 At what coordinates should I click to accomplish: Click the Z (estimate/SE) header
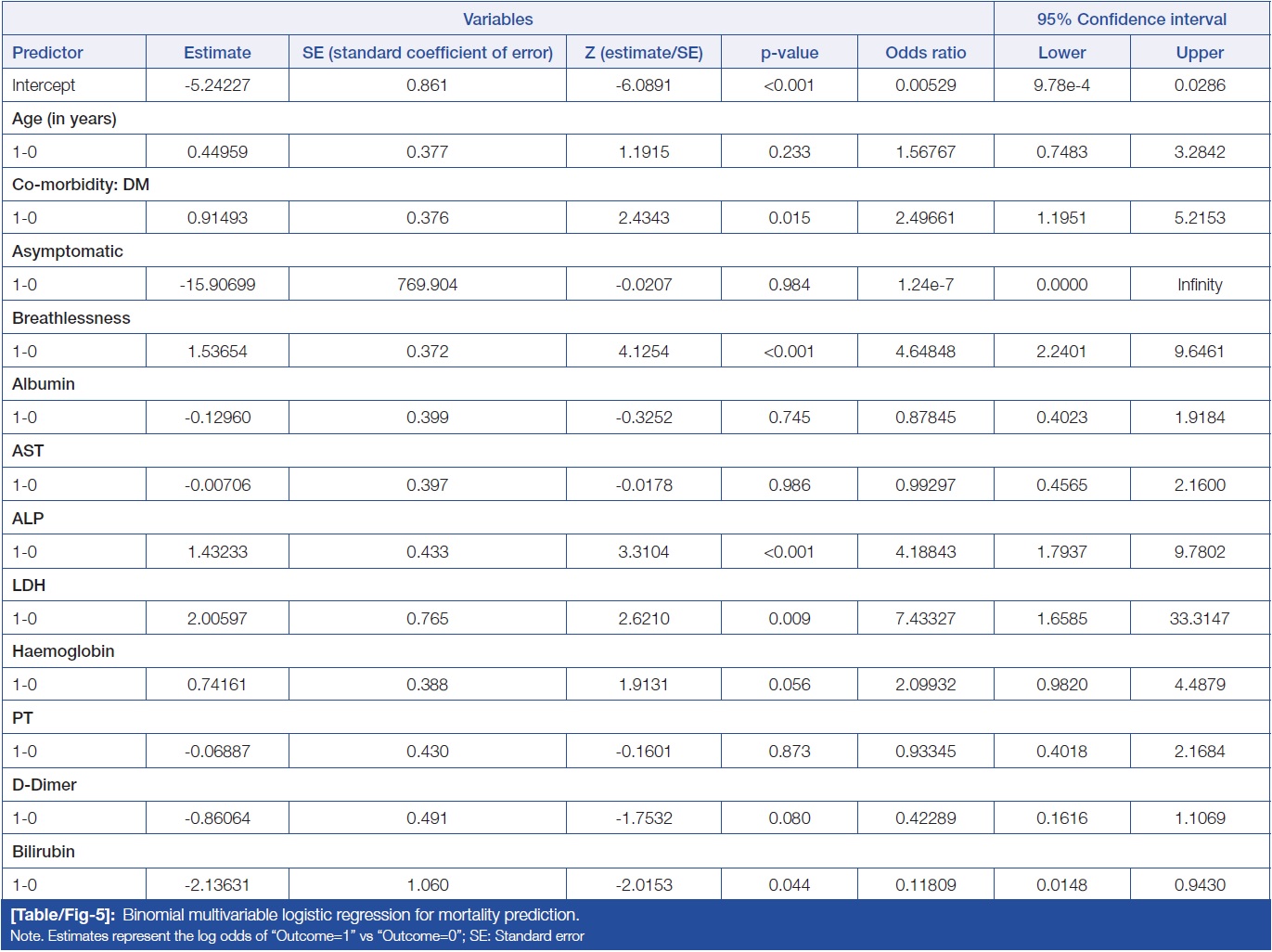tap(643, 53)
